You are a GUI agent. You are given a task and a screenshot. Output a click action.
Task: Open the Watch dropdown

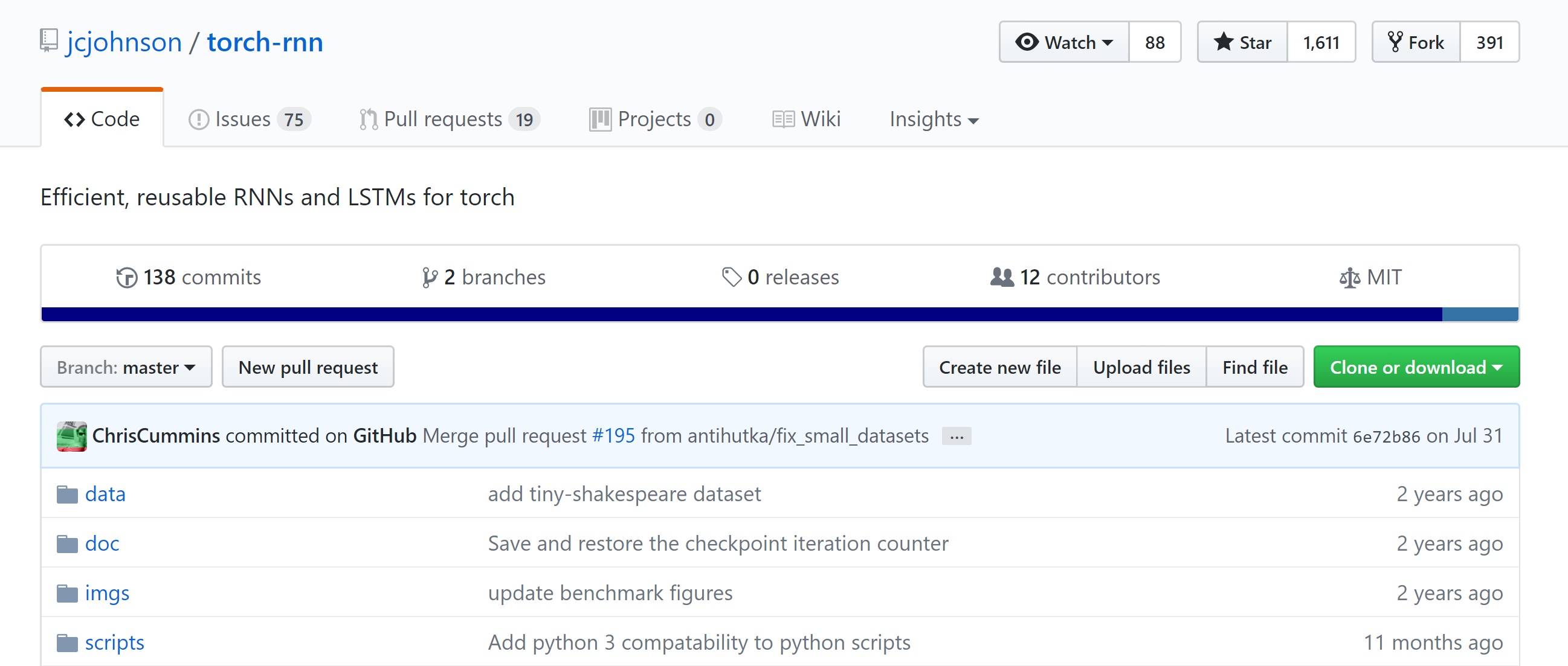click(x=1064, y=42)
